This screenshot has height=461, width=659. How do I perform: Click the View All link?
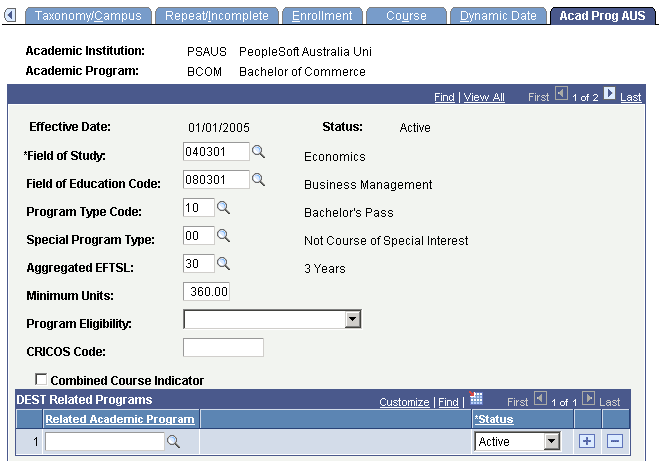point(484,97)
